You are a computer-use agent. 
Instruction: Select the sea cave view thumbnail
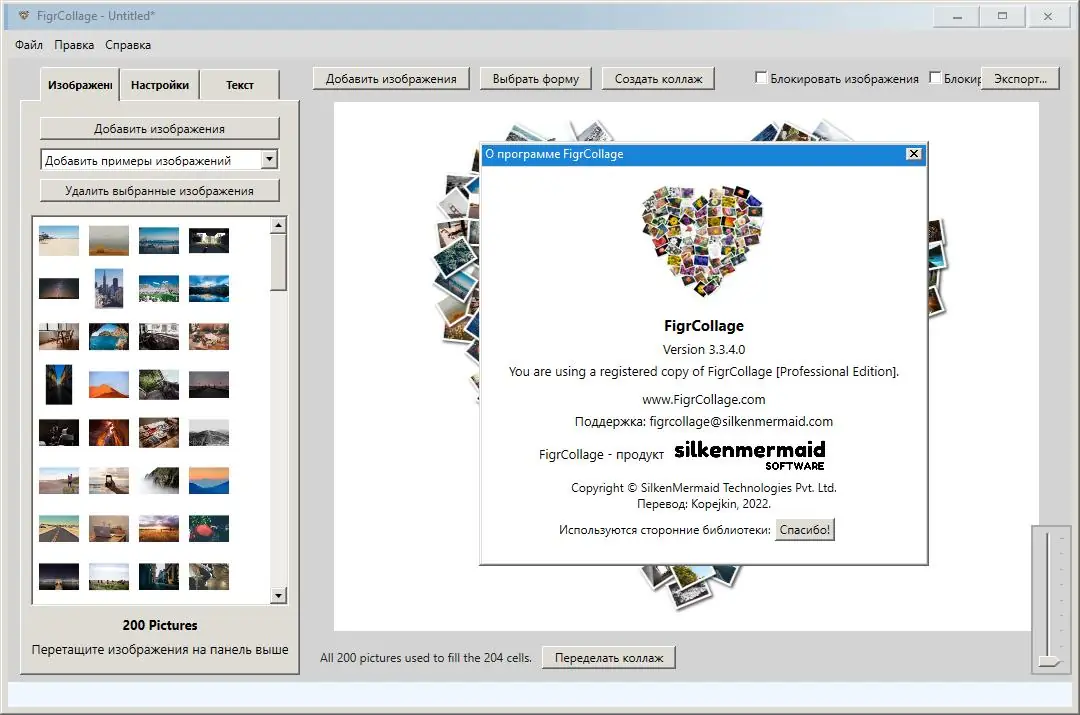pyautogui.click(x=109, y=336)
